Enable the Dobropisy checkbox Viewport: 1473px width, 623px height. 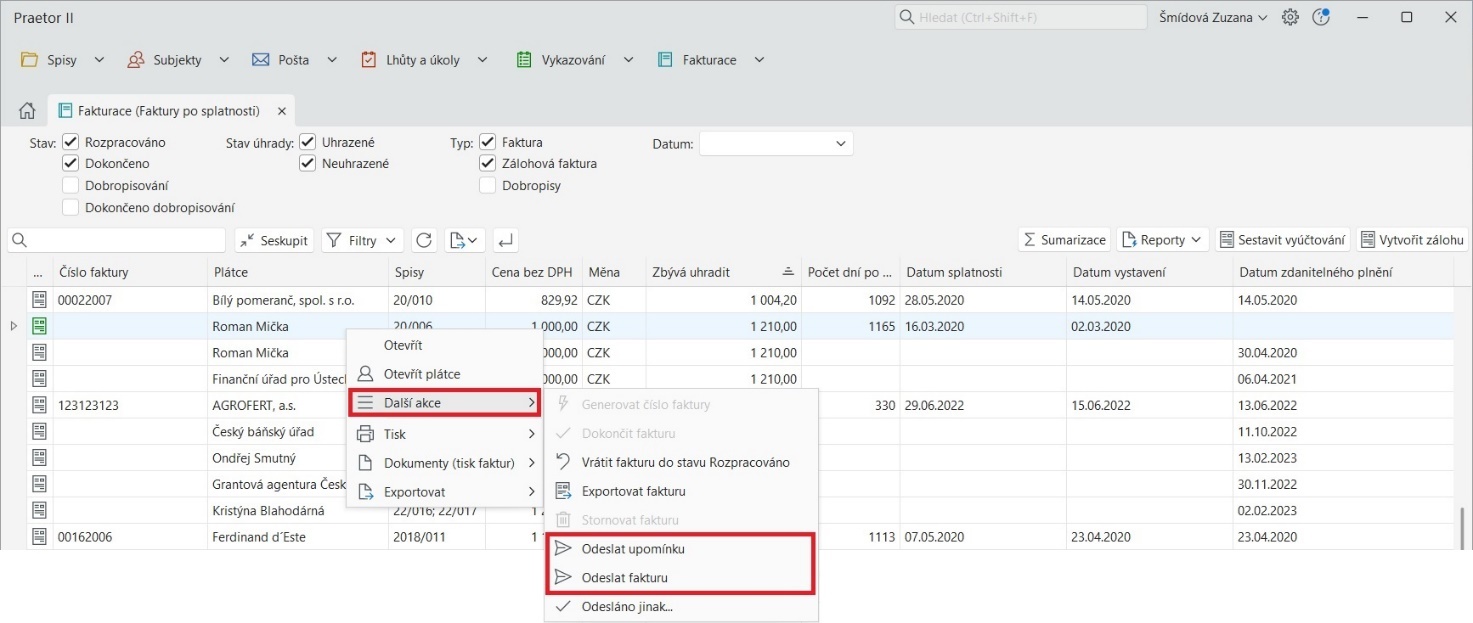(x=487, y=185)
